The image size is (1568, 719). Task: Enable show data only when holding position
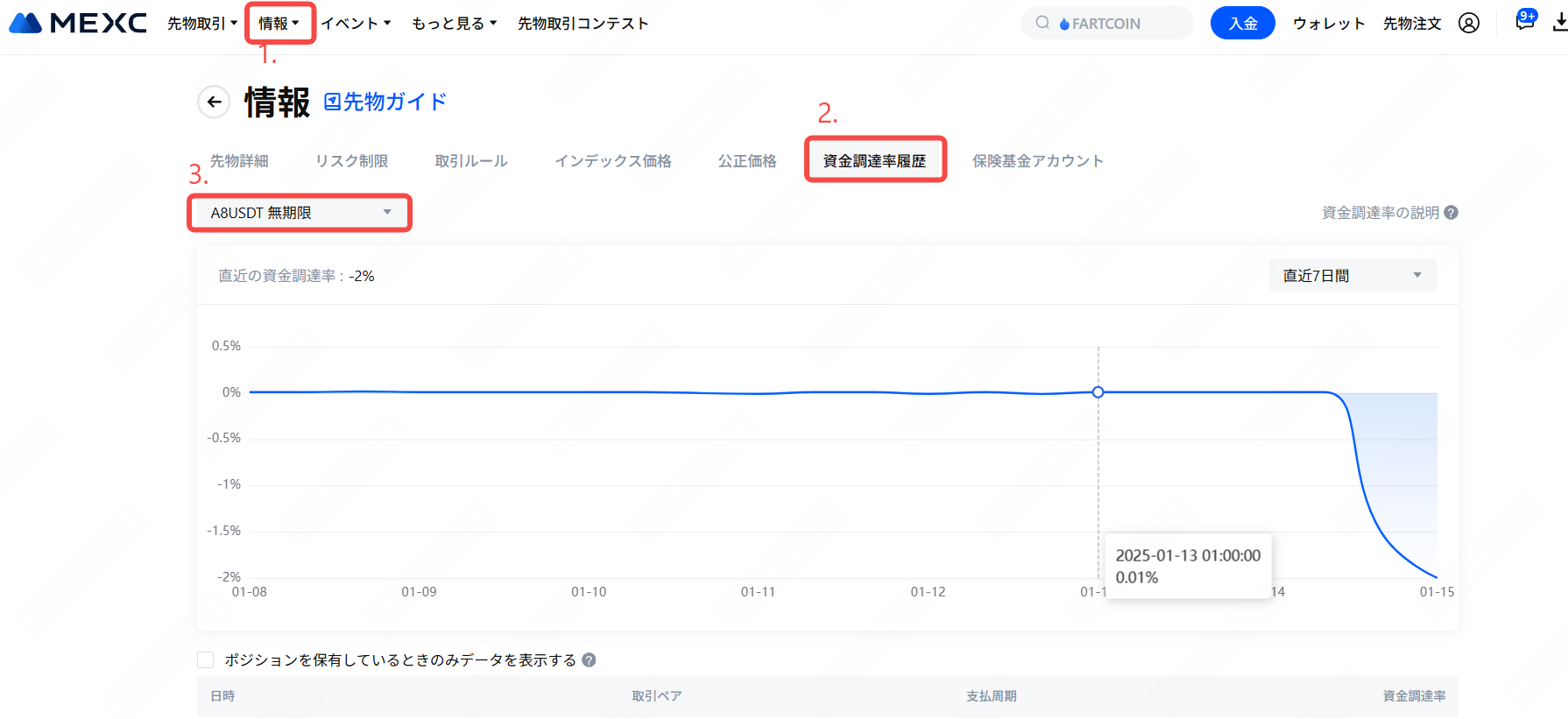pyautogui.click(x=206, y=660)
